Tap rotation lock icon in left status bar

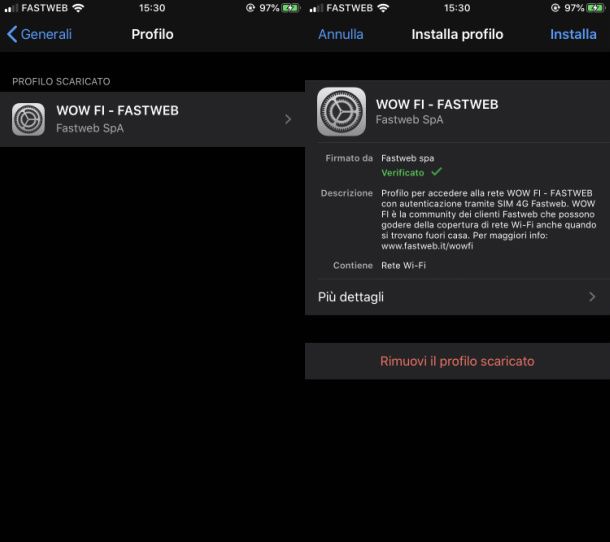tap(250, 8)
